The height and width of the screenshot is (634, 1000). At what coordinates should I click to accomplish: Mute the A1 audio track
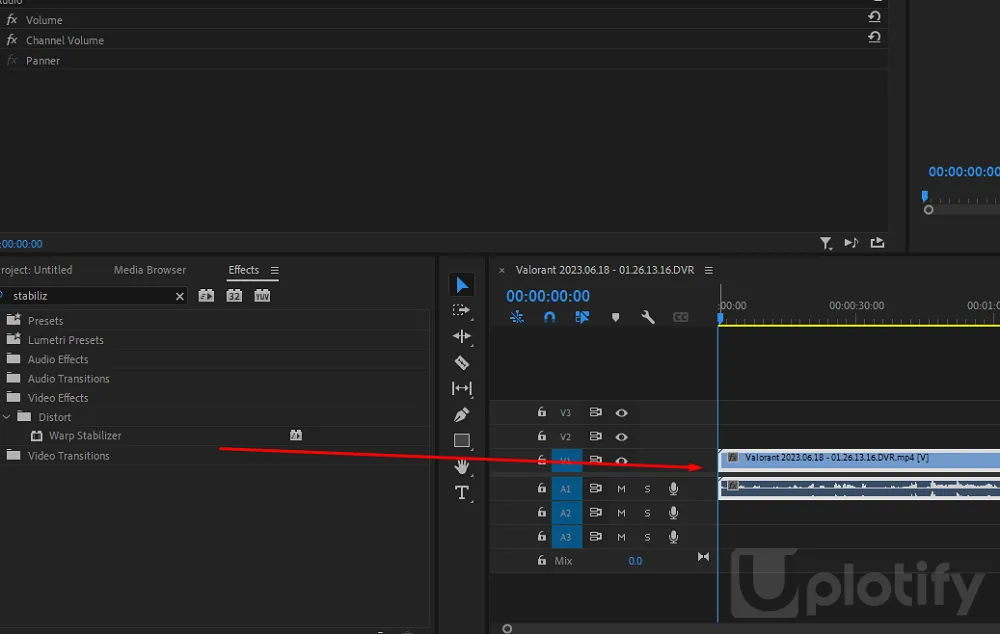click(x=621, y=489)
